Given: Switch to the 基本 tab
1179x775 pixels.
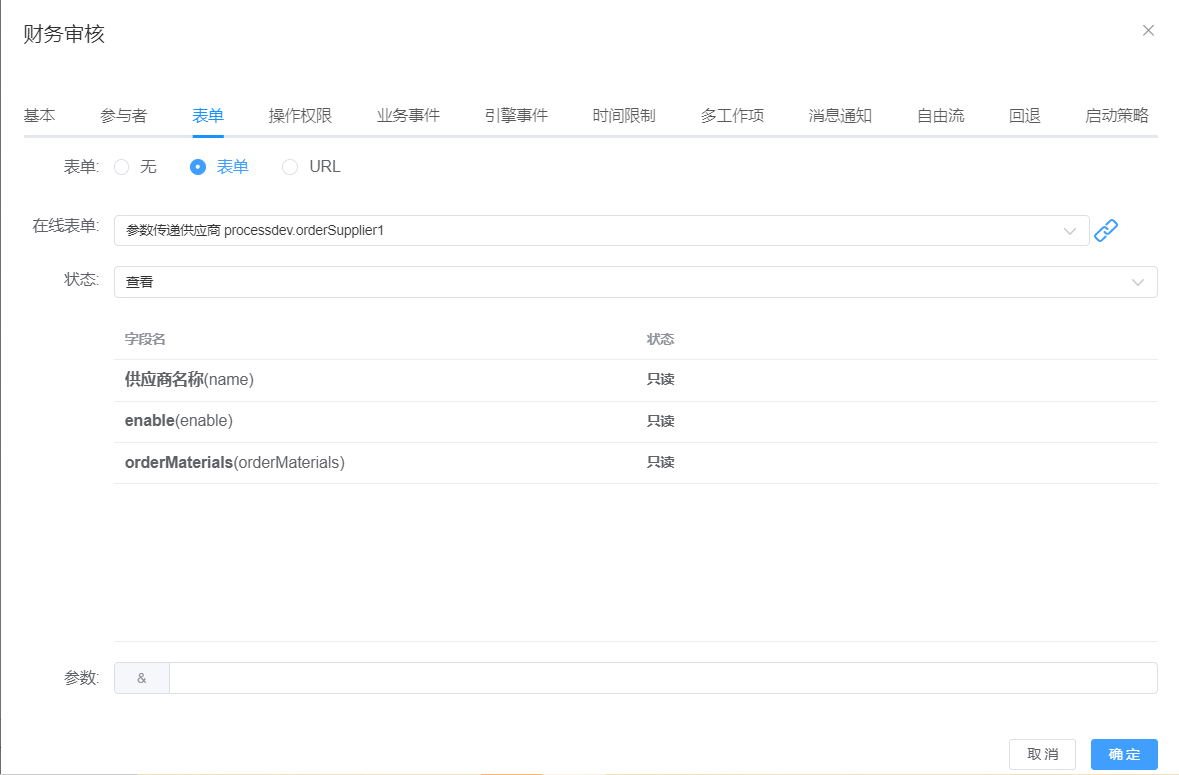Looking at the screenshot, I should tap(39, 115).
